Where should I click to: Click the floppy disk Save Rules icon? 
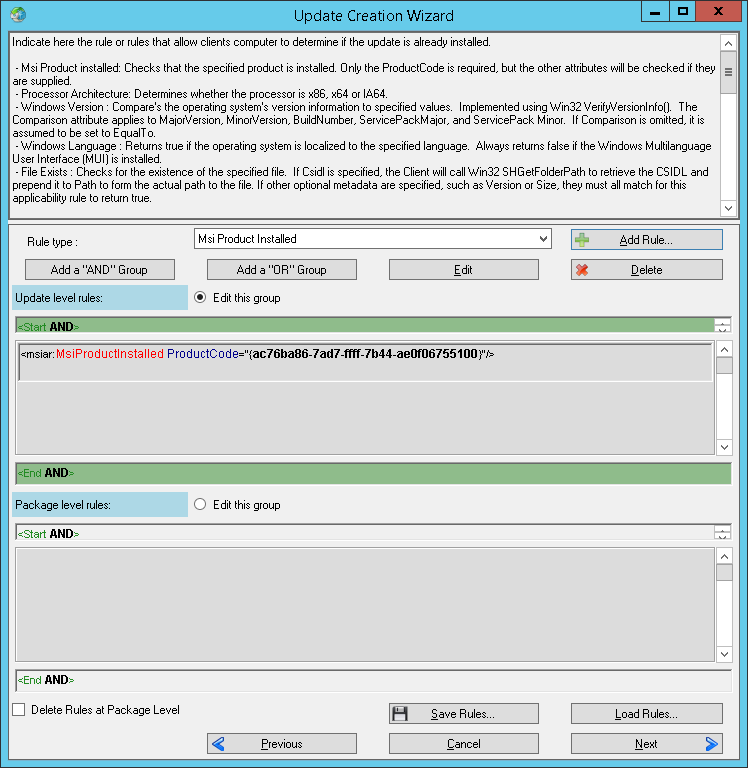tap(400, 714)
